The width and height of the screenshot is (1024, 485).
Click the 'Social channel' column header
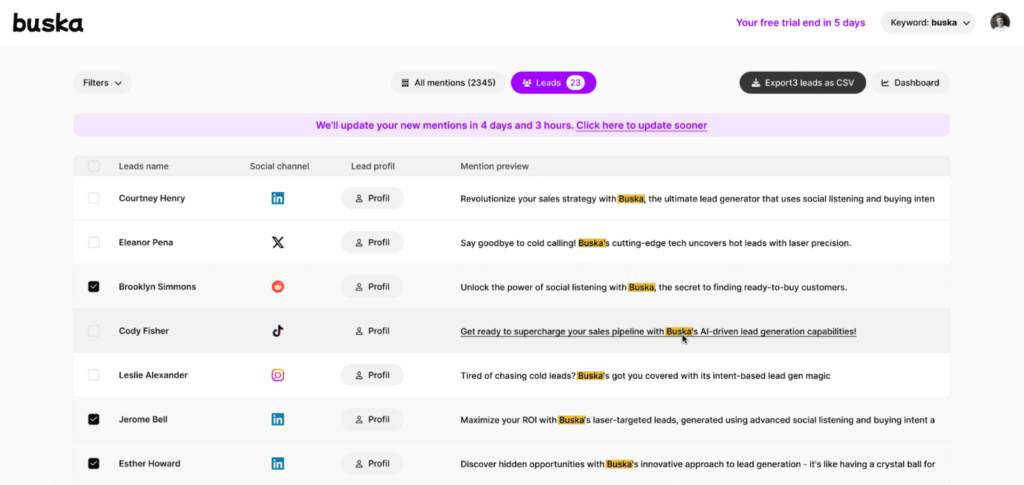[x=280, y=166]
